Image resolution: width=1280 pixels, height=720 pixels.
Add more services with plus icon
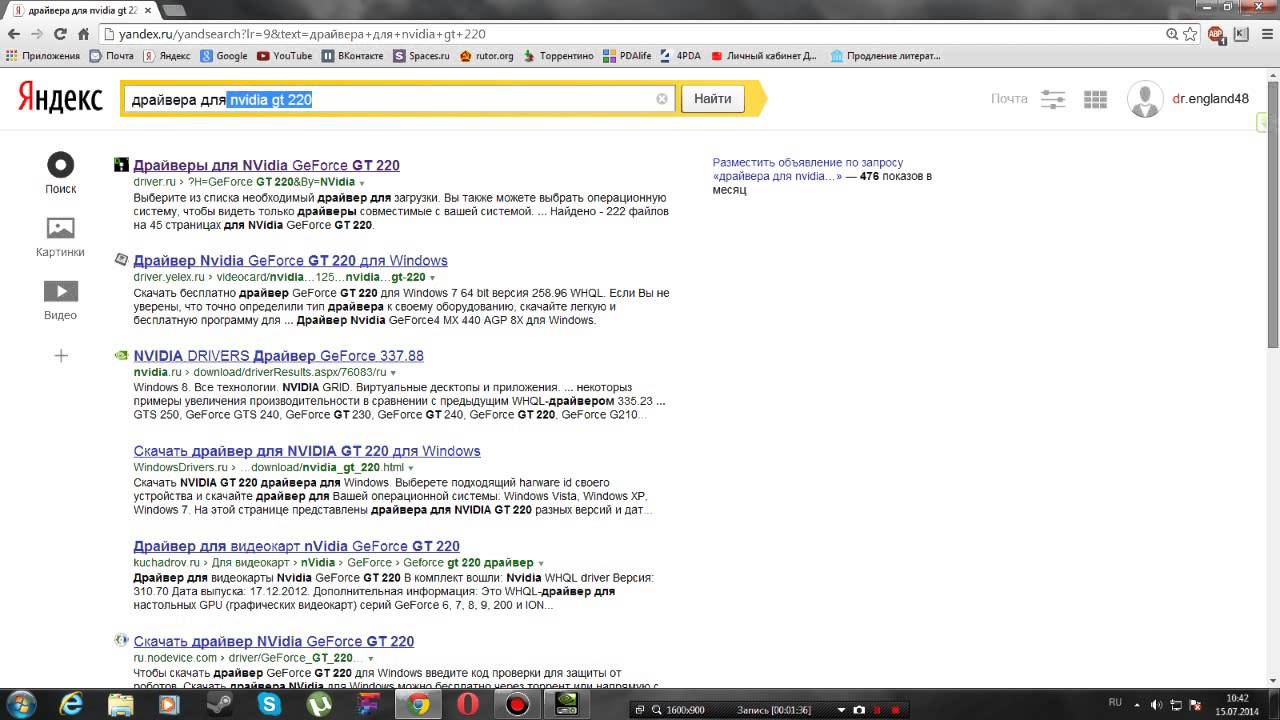(61, 355)
